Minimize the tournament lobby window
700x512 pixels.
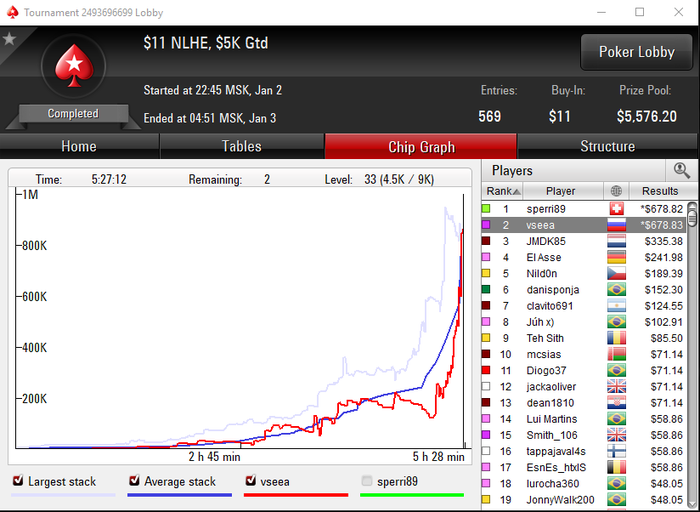pos(601,12)
